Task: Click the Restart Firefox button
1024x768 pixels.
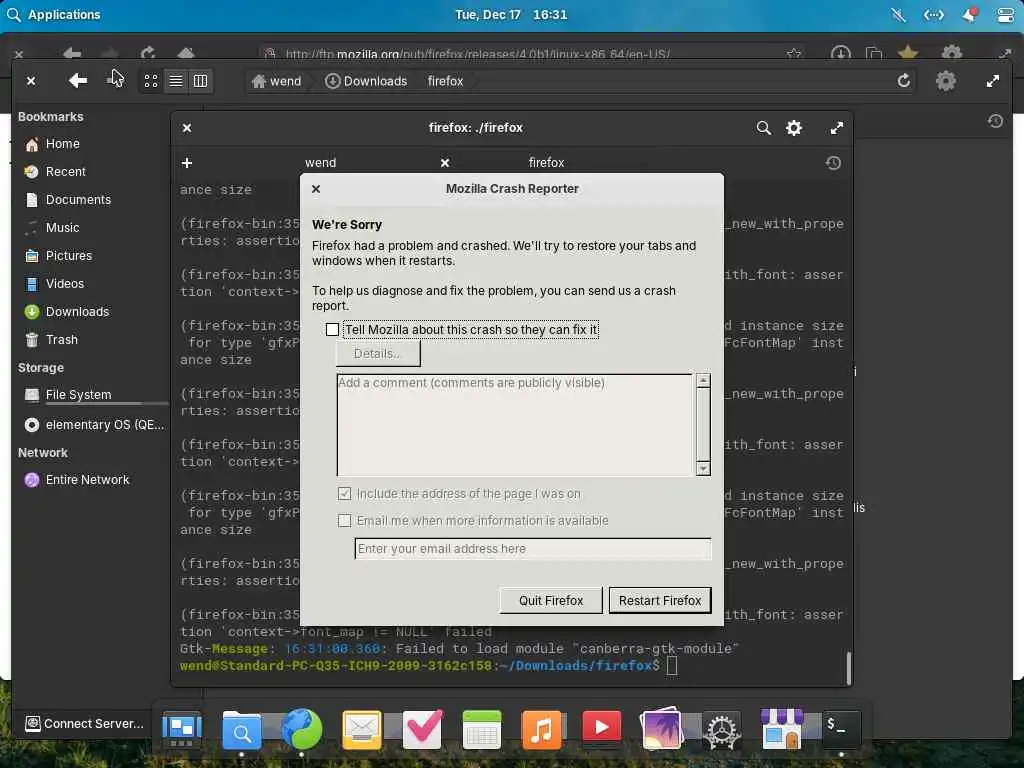Action: pos(660,600)
